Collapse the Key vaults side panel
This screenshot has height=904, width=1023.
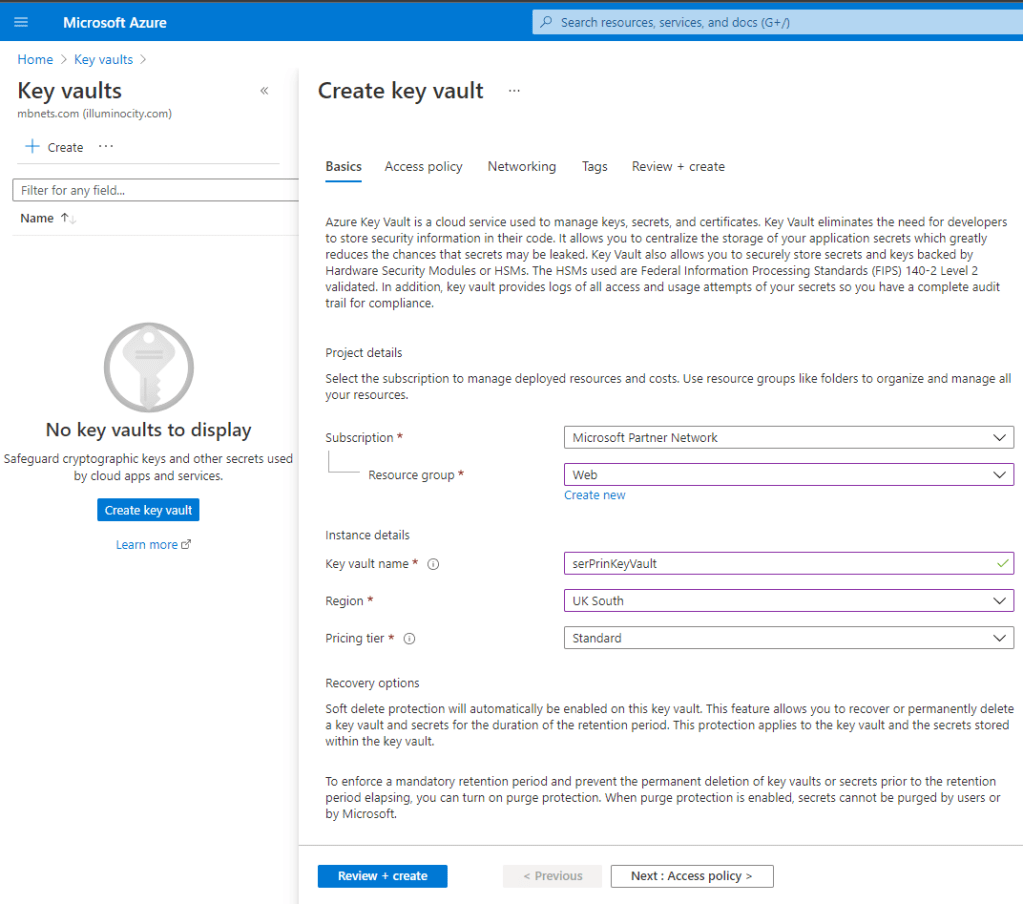tap(264, 91)
